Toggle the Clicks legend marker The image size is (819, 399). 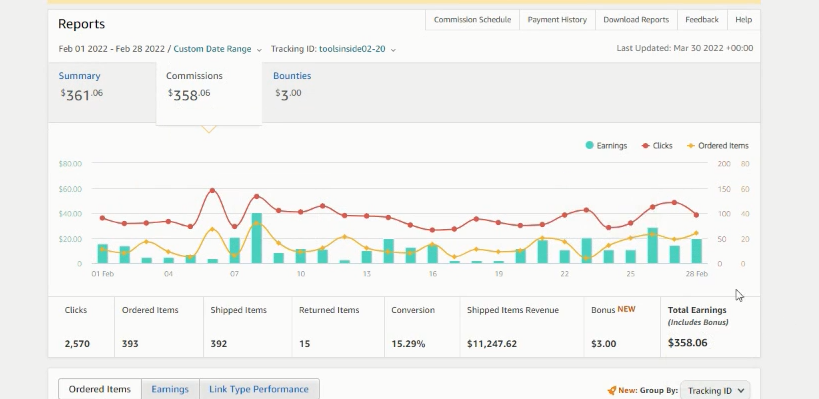[x=646, y=146]
